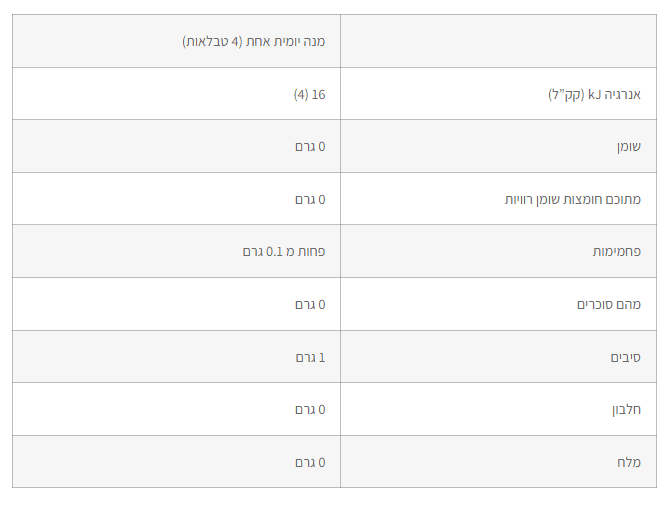
Task: Click the '0 גרם' value for חלבון
Action: click(310, 410)
